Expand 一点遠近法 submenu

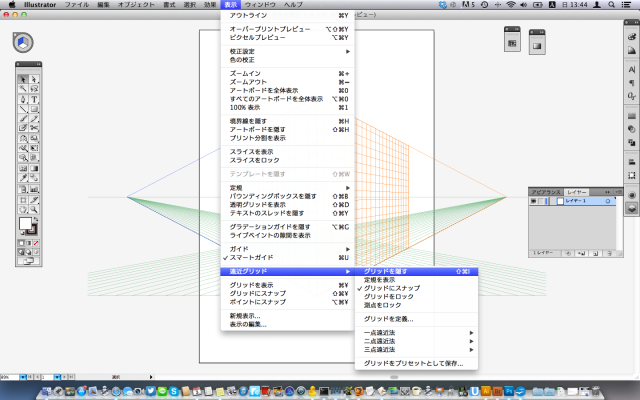pyautogui.click(x=416, y=333)
